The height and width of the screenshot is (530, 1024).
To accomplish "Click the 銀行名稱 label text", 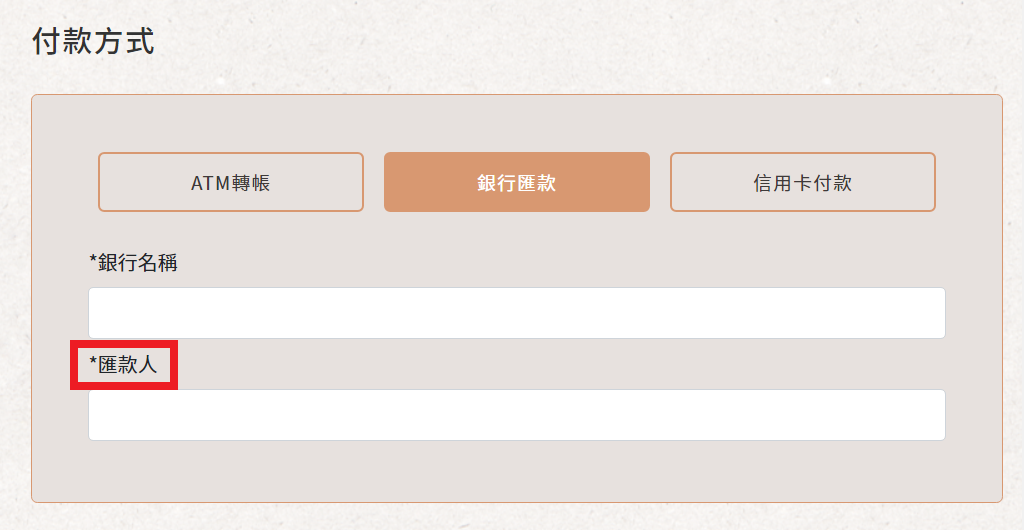I will click(138, 263).
